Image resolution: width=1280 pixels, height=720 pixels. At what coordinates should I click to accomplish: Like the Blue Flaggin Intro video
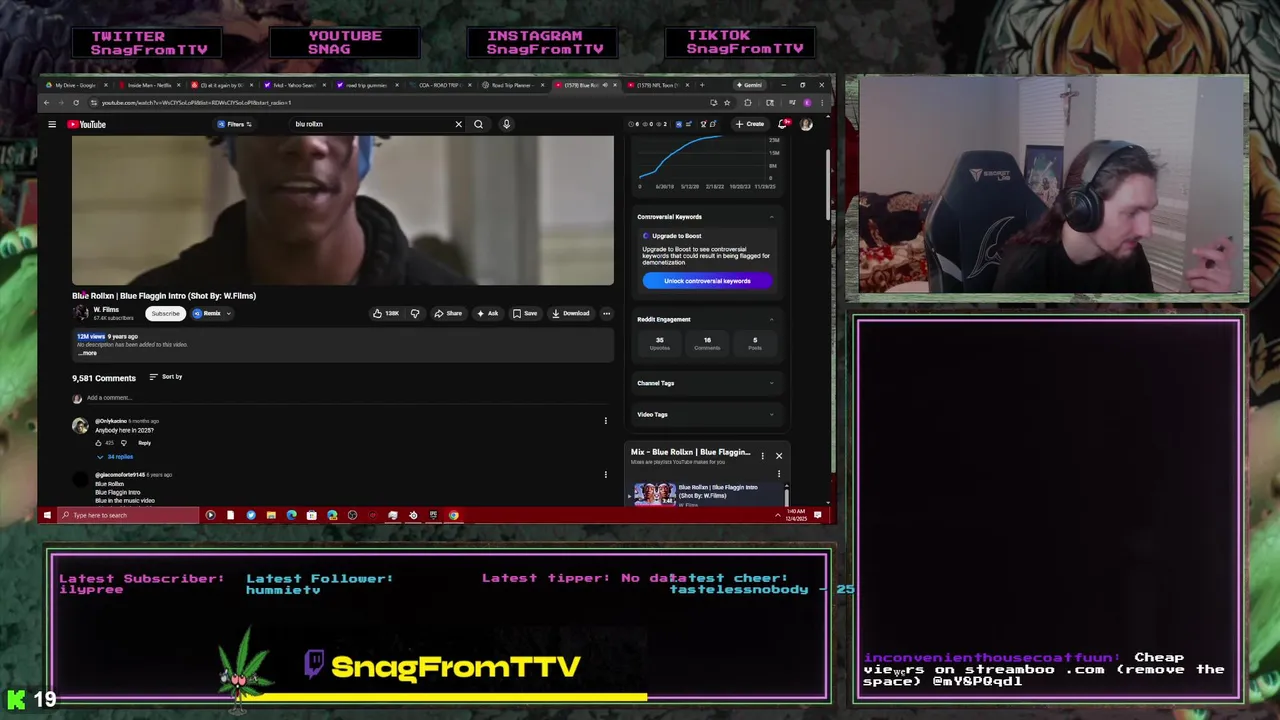(386, 313)
